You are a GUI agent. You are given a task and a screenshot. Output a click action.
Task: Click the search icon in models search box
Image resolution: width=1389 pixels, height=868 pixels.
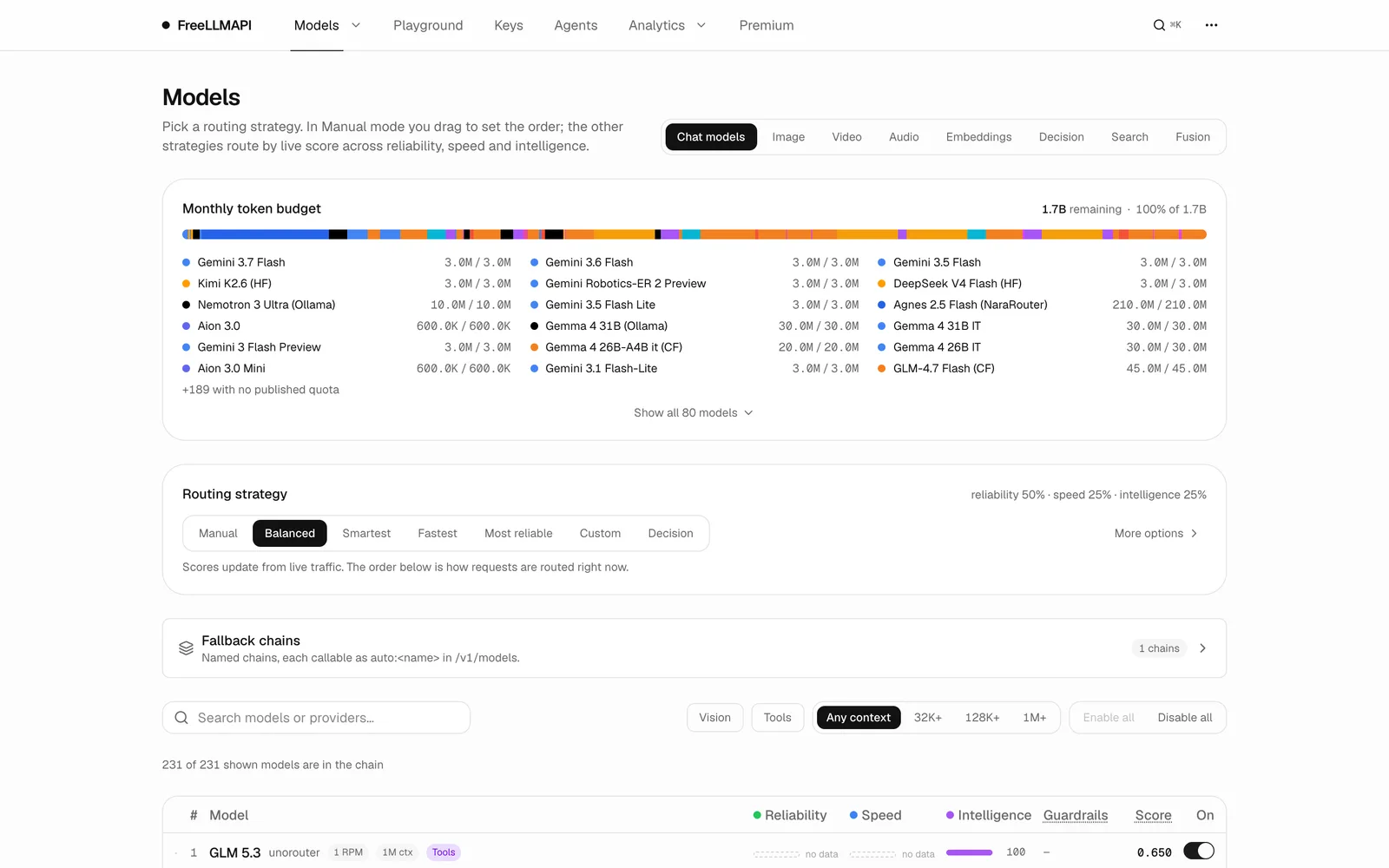pos(181,718)
